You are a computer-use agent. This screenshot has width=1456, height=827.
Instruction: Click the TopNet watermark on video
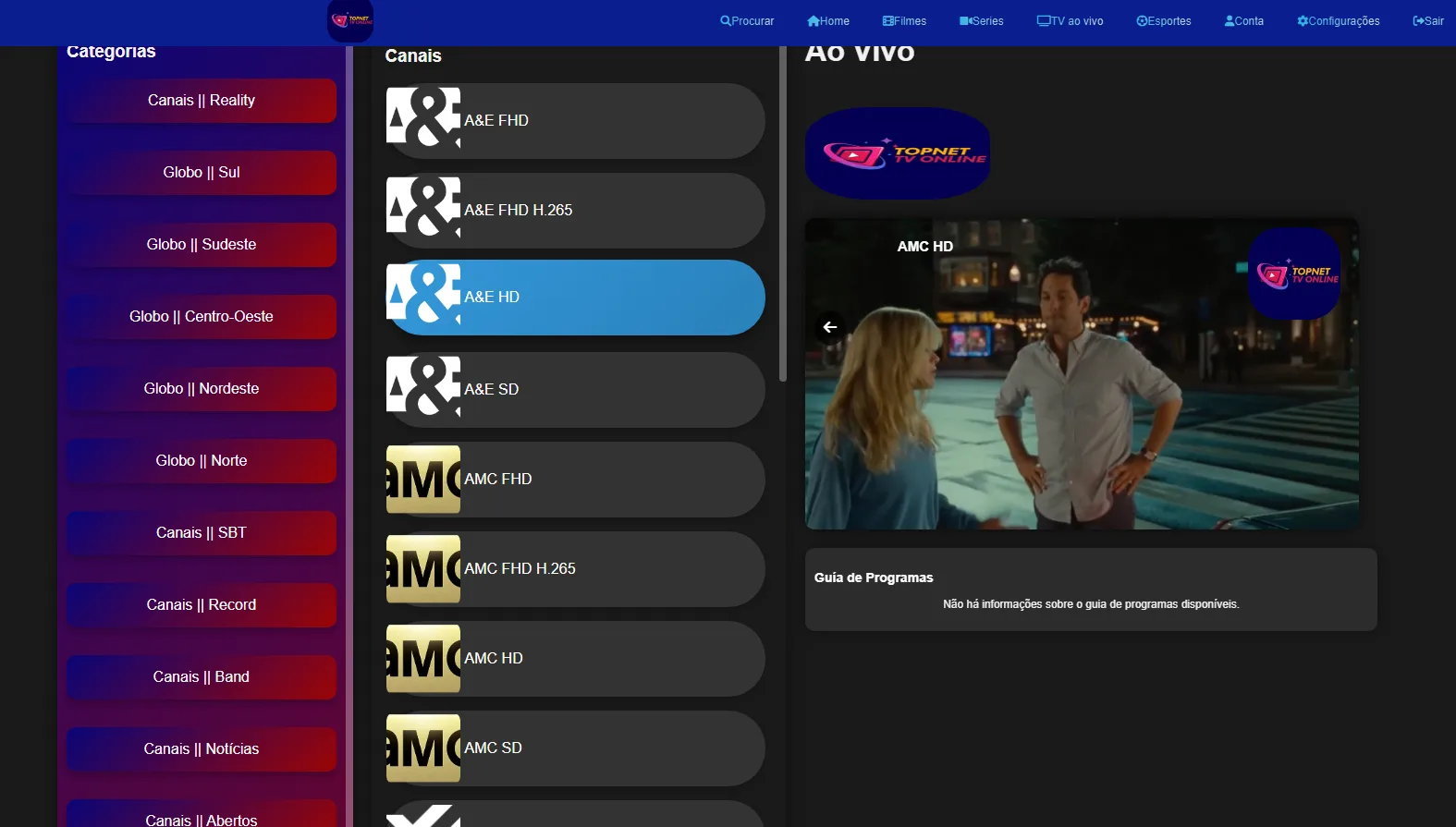1294,274
